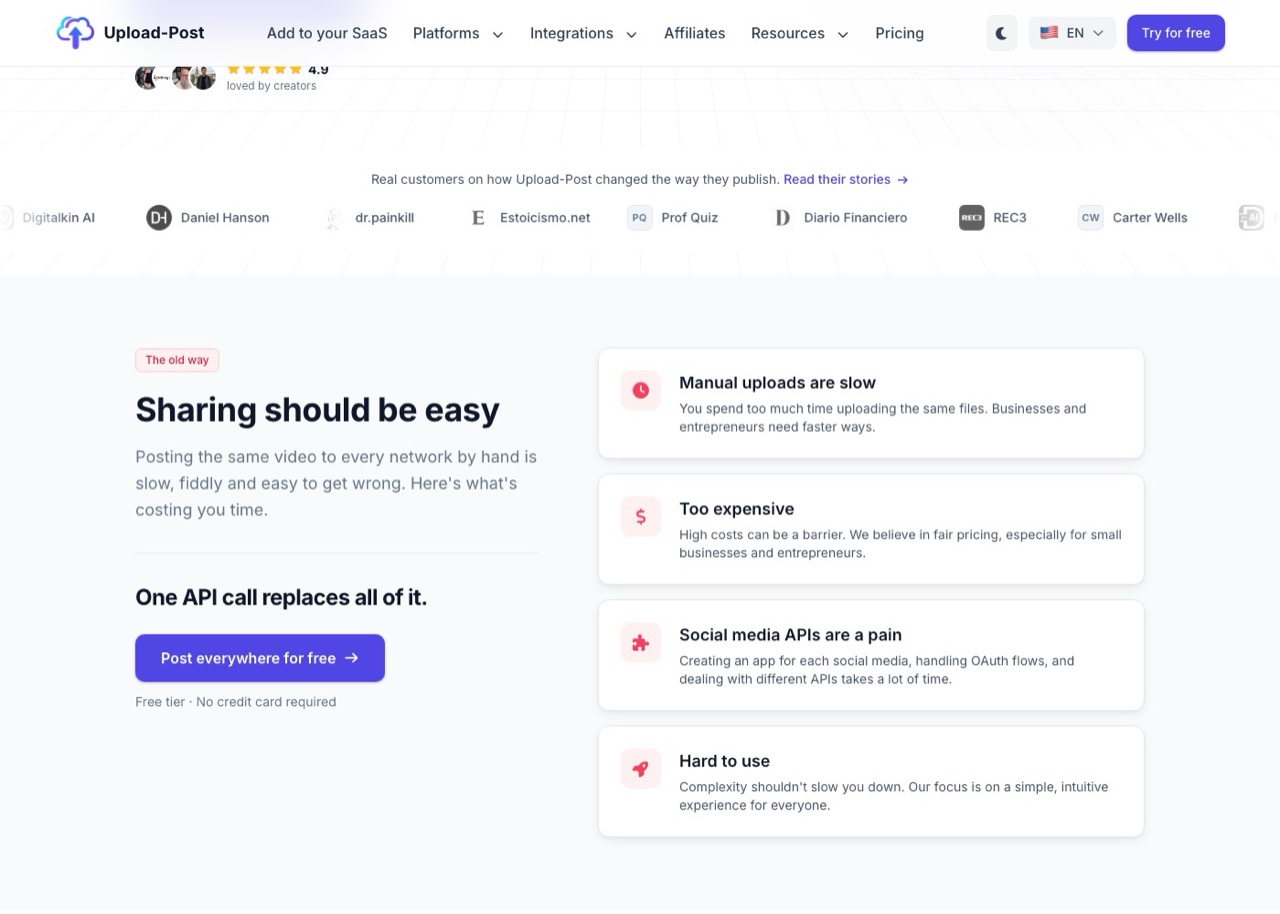Click the Daniel Hanson name text
Viewport: 1280px width, 914px height.
225,217
